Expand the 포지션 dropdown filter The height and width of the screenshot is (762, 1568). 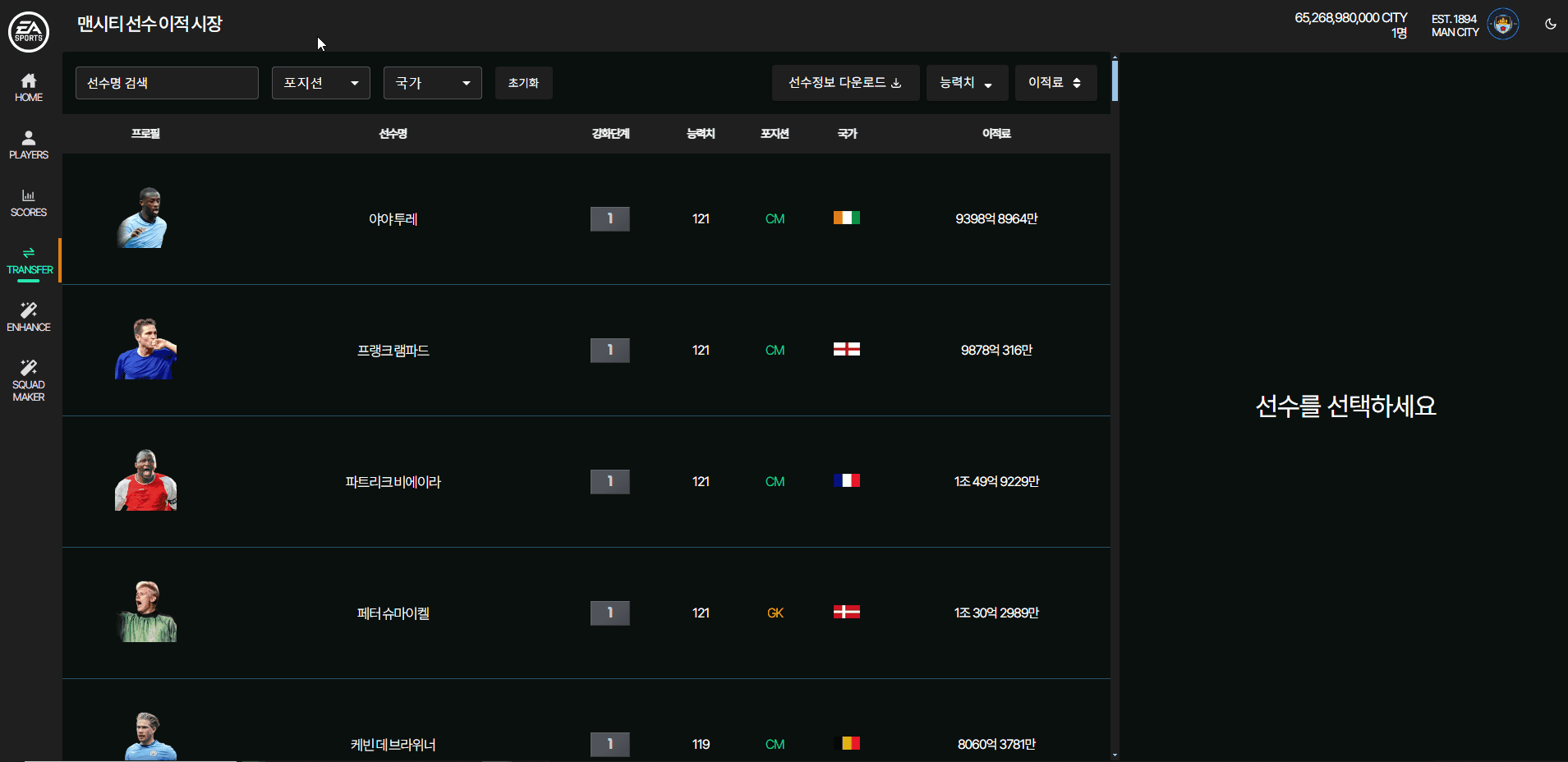click(320, 83)
